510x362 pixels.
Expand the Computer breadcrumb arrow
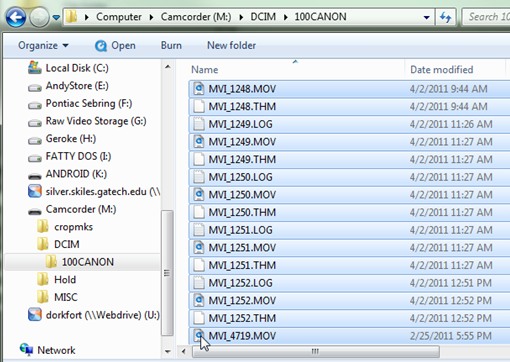point(151,17)
